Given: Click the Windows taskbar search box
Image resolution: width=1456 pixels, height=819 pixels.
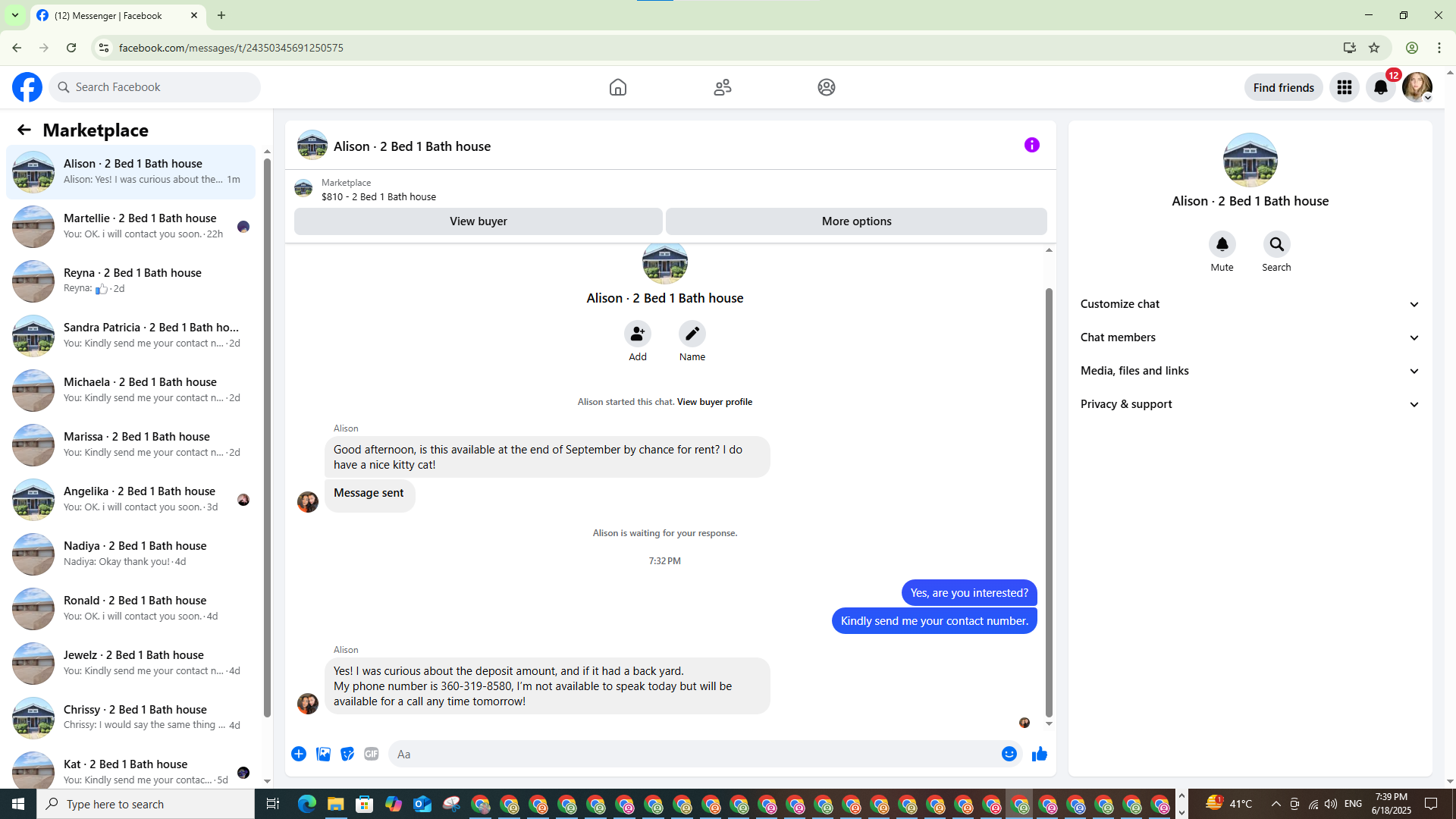Looking at the screenshot, I should pos(146,804).
